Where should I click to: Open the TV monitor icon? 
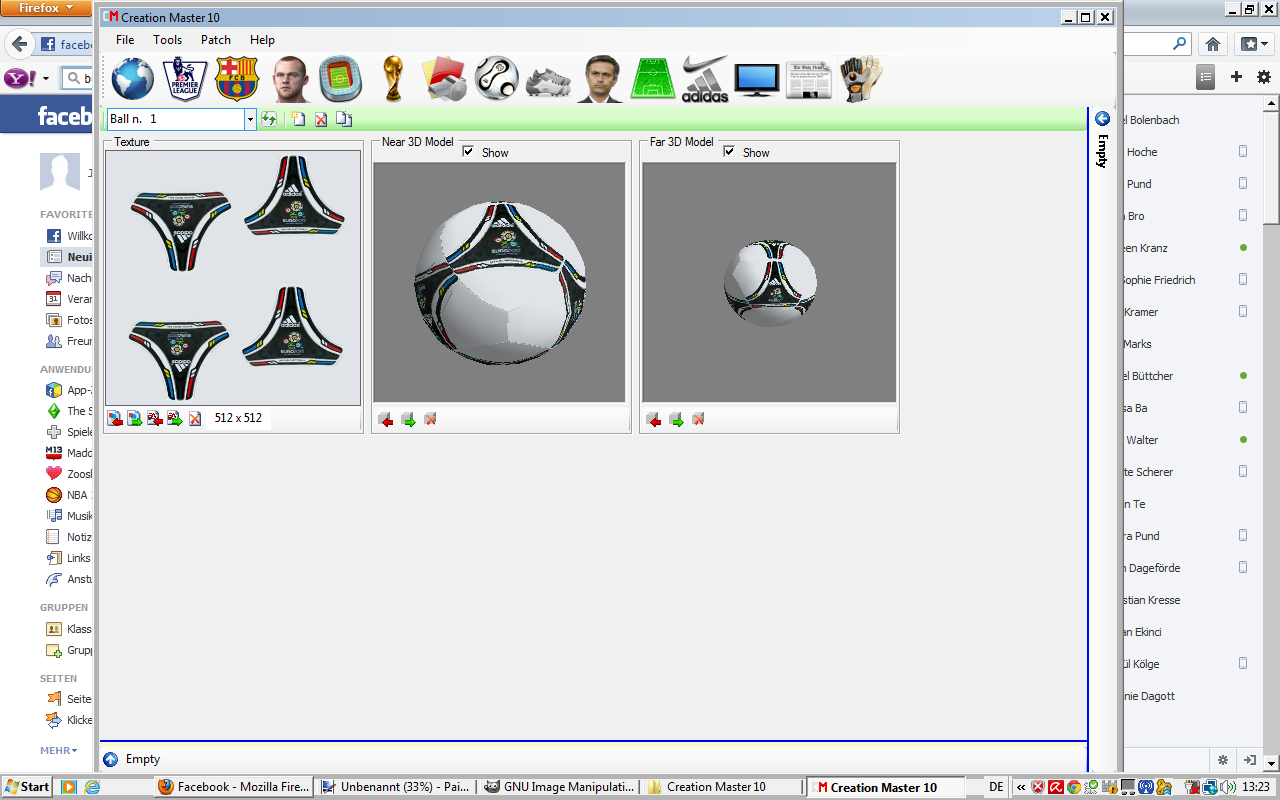pos(757,80)
